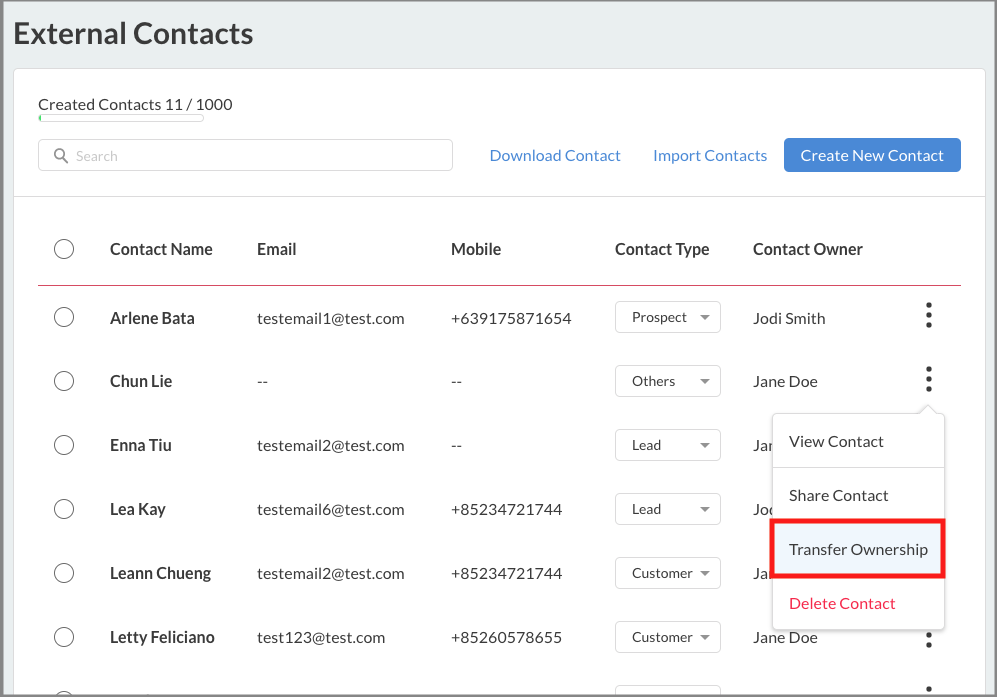Click into the Search input field
The height and width of the screenshot is (697, 997).
[x=245, y=155]
